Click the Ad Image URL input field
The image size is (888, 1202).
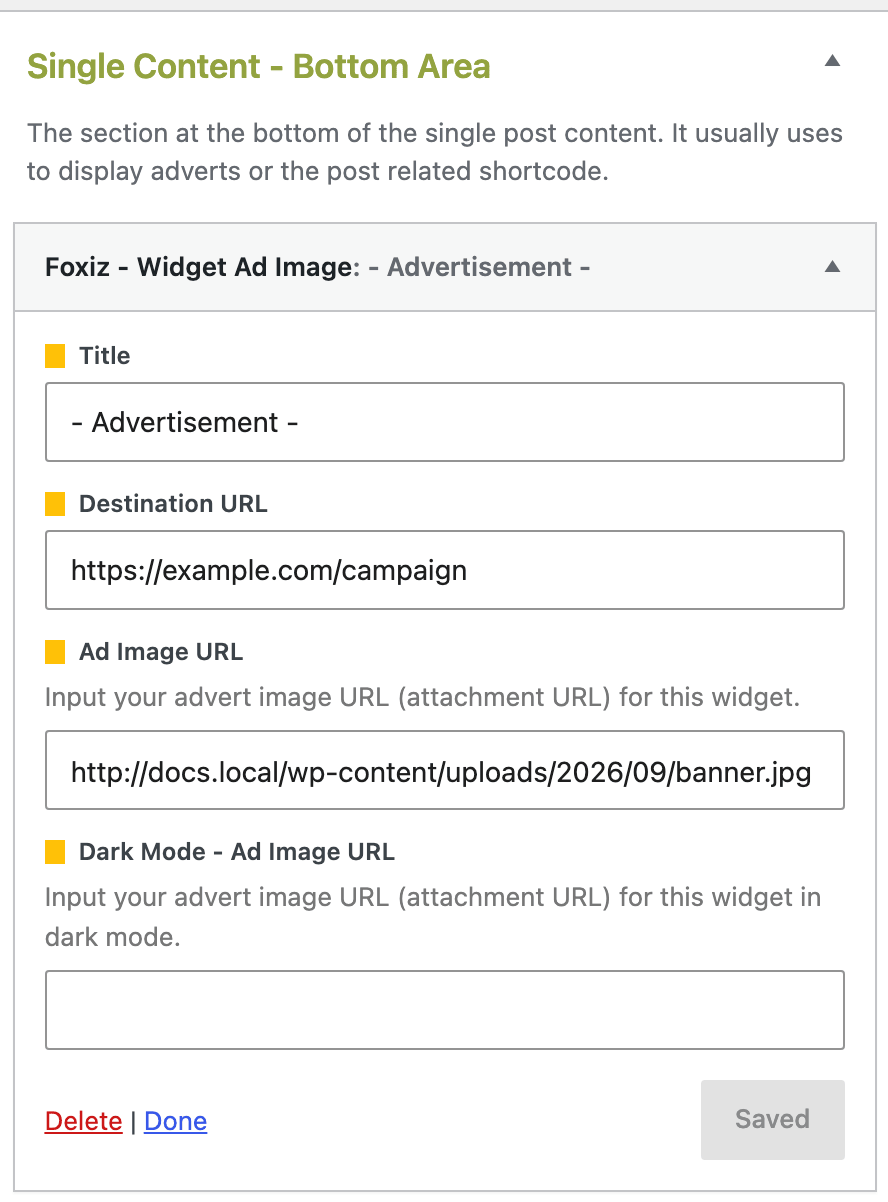coord(445,770)
